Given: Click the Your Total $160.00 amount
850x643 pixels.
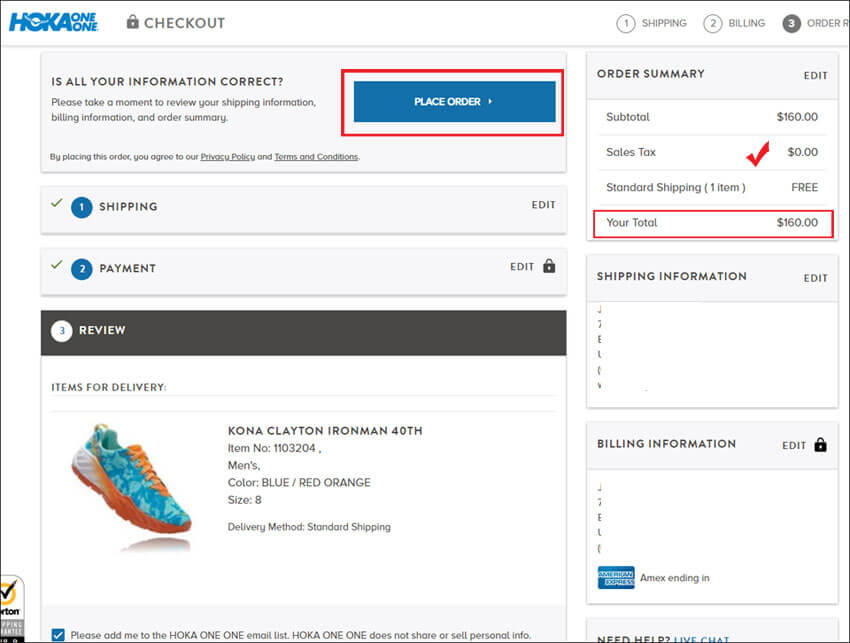Looking at the screenshot, I should [x=797, y=223].
